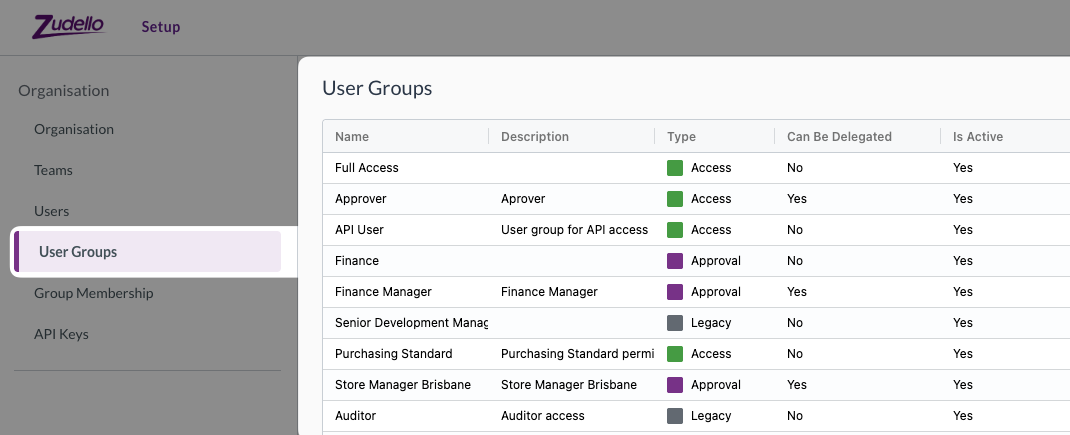The width and height of the screenshot is (1070, 435).
Task: Sort by Can Be Delegated column
Action: (x=839, y=137)
